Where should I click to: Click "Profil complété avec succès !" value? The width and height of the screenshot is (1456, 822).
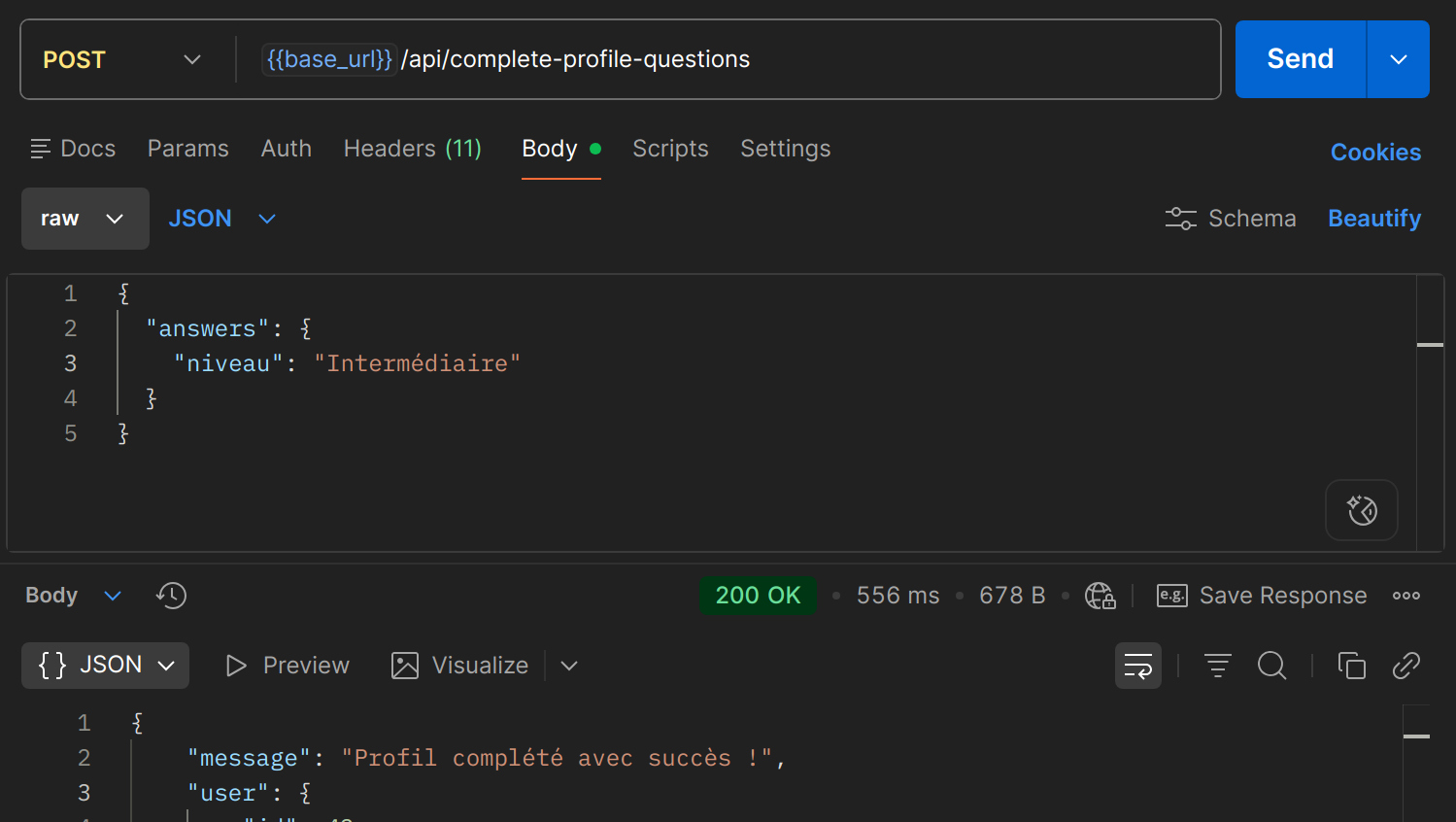click(557, 758)
